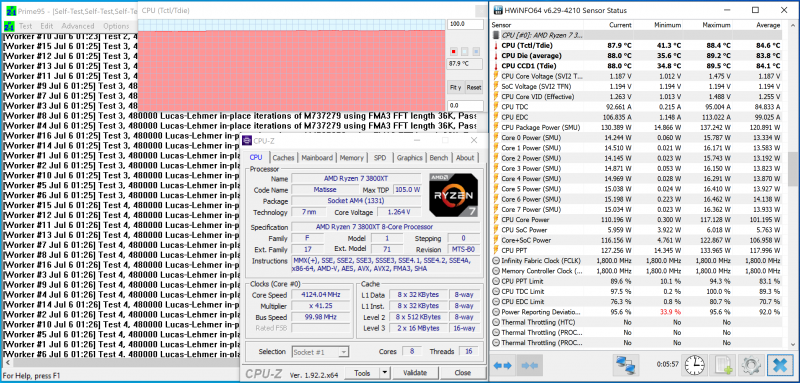This screenshot has height=383, width=800.
Task: Click graph maximum value field showing 100.0
Action: (465, 24)
